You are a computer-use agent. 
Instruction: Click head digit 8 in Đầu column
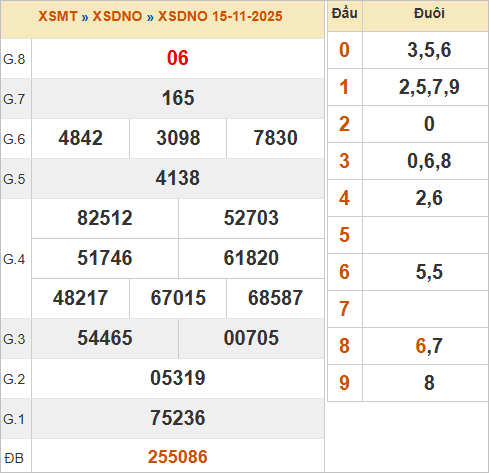coord(344,346)
